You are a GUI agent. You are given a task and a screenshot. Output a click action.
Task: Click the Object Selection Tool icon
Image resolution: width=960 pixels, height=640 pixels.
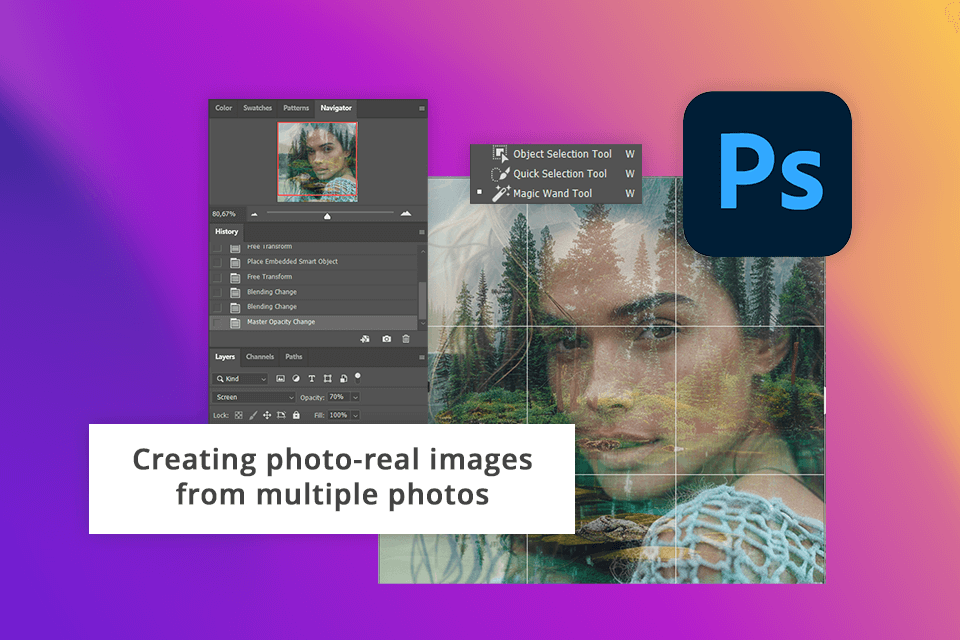[501, 154]
